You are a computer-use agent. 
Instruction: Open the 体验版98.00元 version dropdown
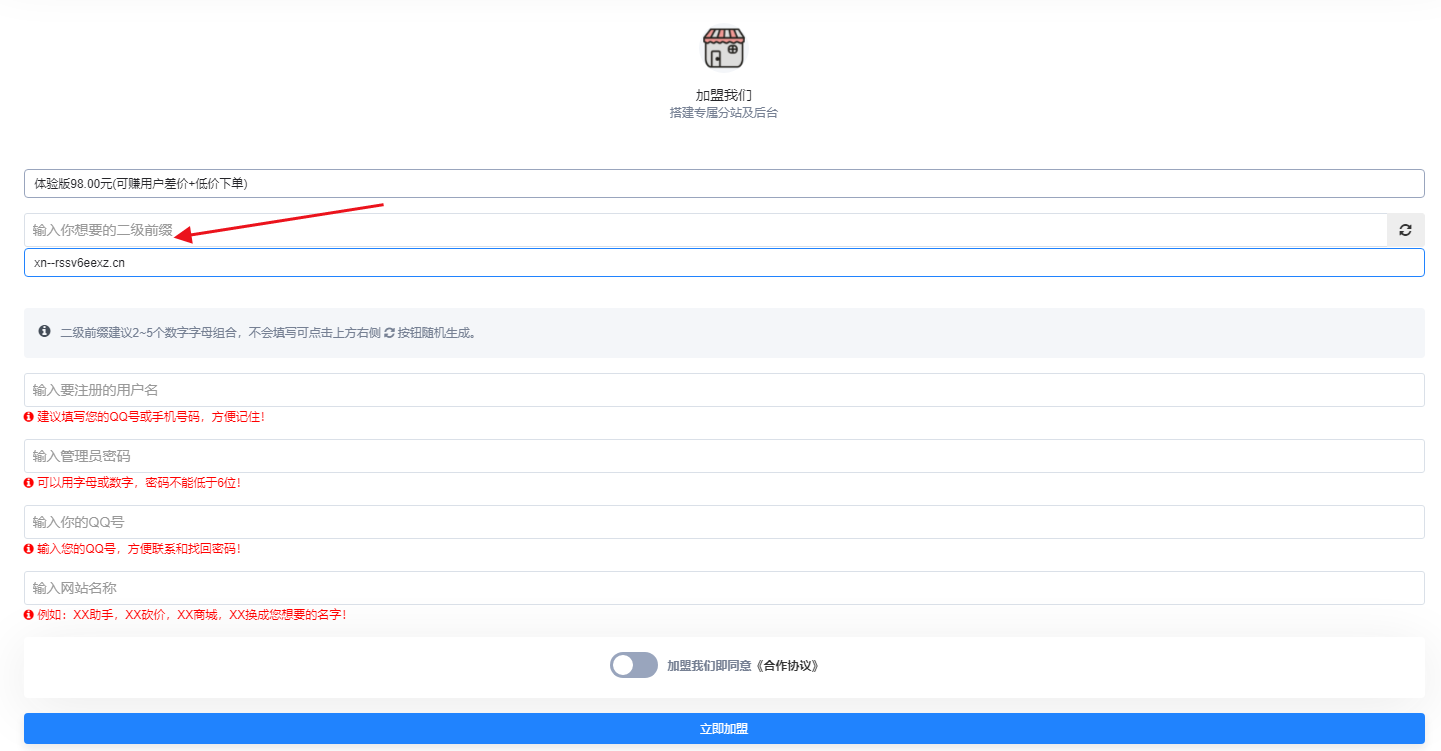click(723, 184)
